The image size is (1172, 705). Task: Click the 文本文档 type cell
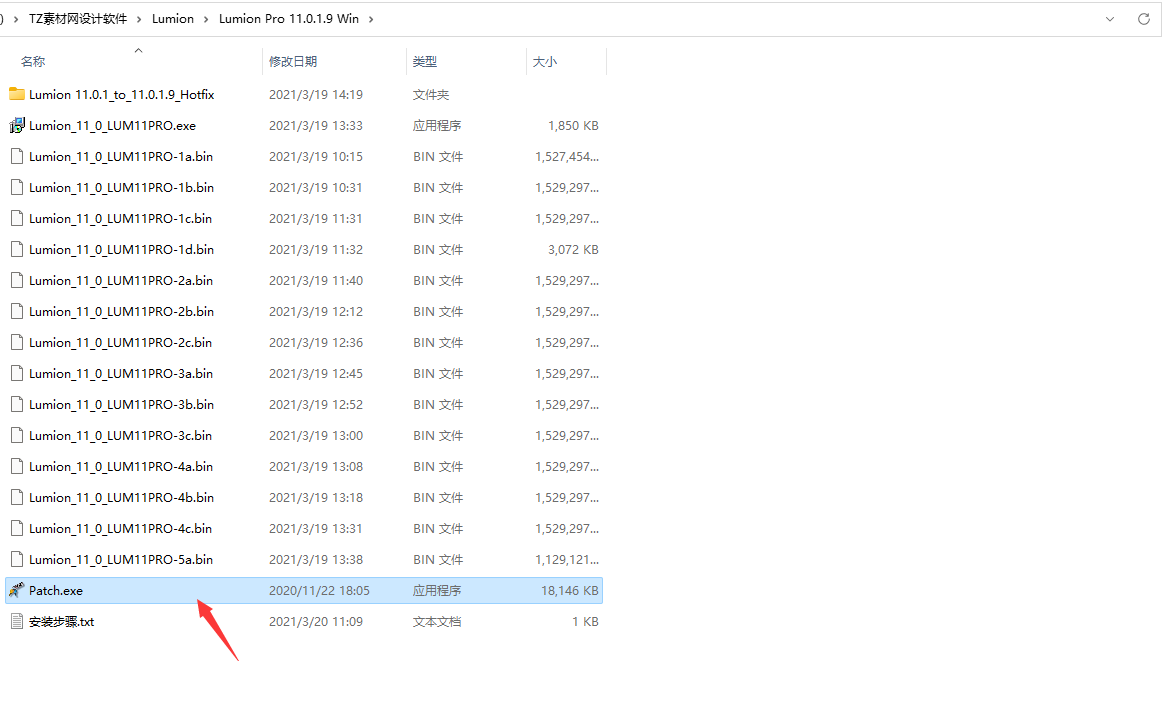(x=437, y=621)
